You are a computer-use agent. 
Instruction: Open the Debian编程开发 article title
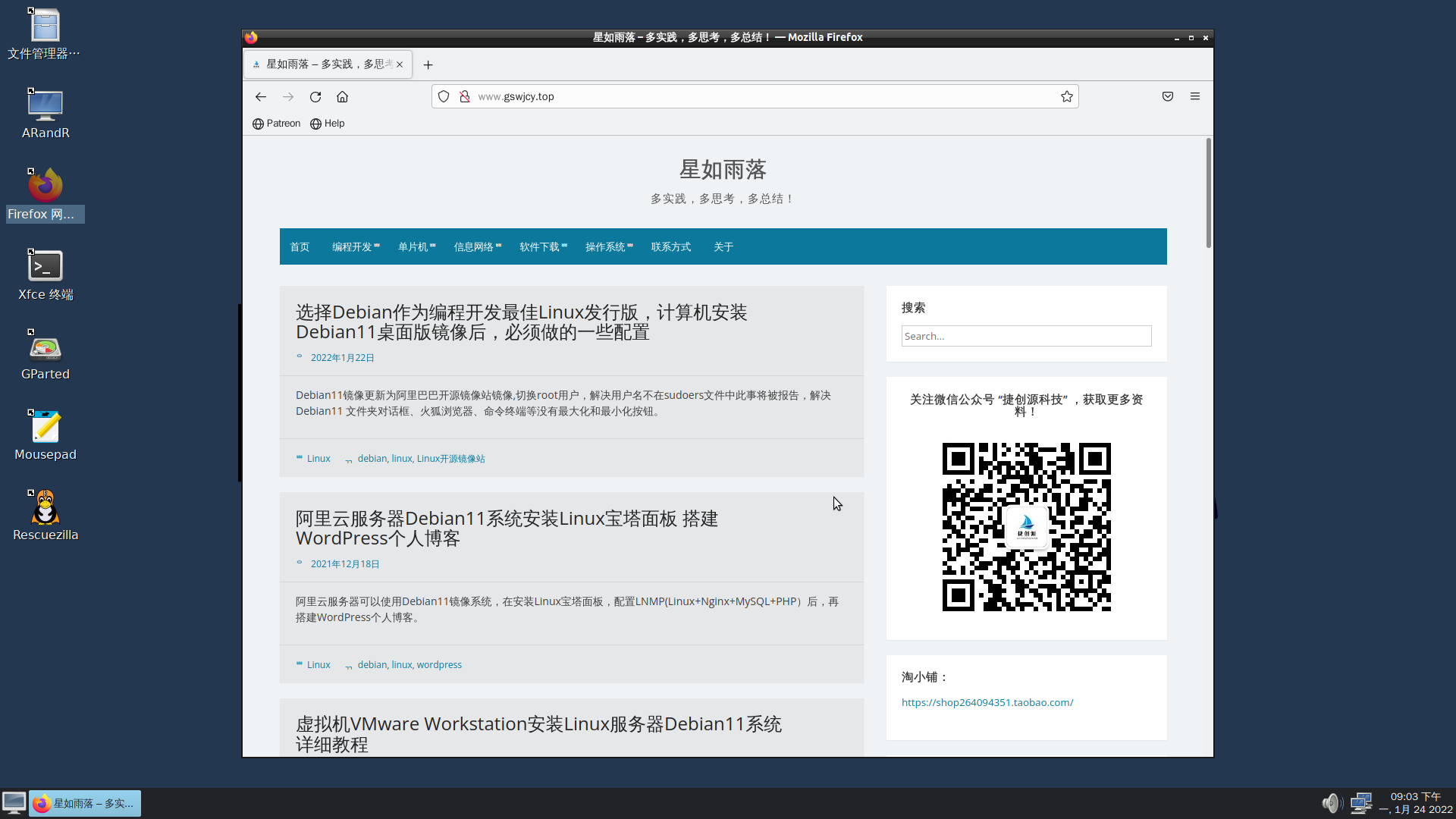click(522, 322)
